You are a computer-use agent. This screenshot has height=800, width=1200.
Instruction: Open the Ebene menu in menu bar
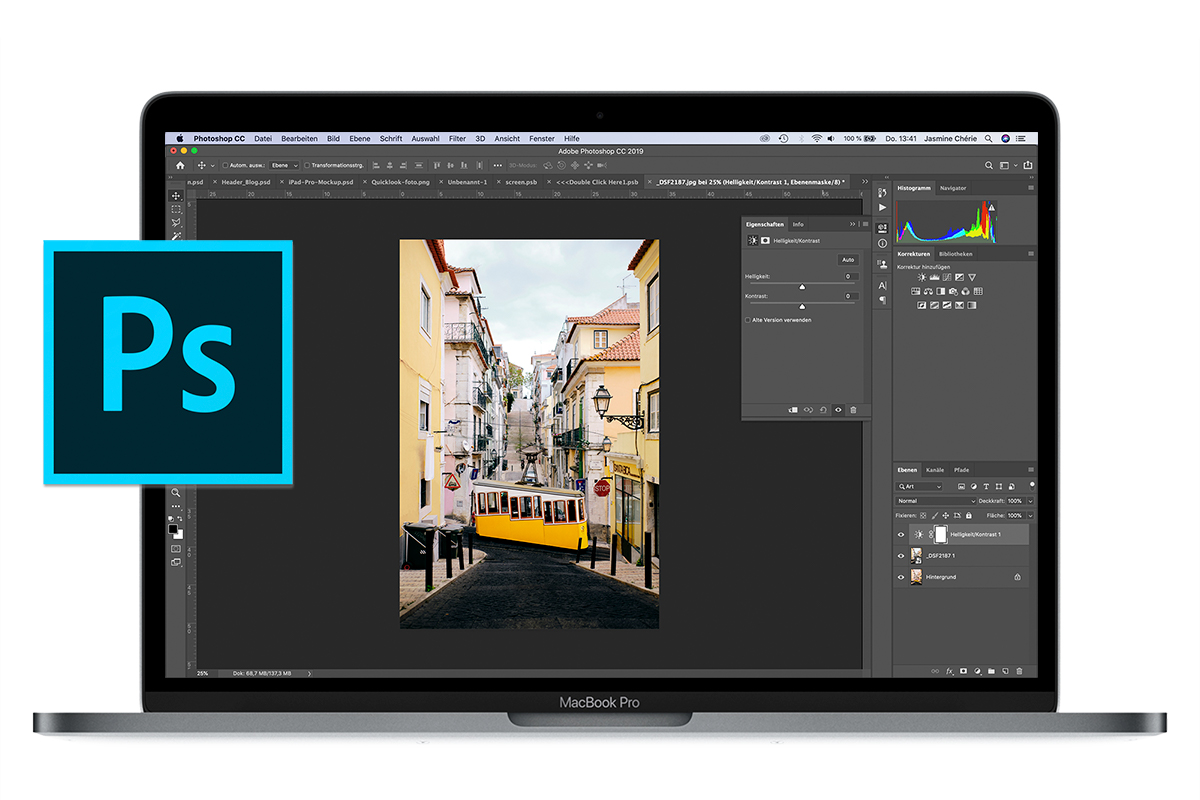pos(360,138)
